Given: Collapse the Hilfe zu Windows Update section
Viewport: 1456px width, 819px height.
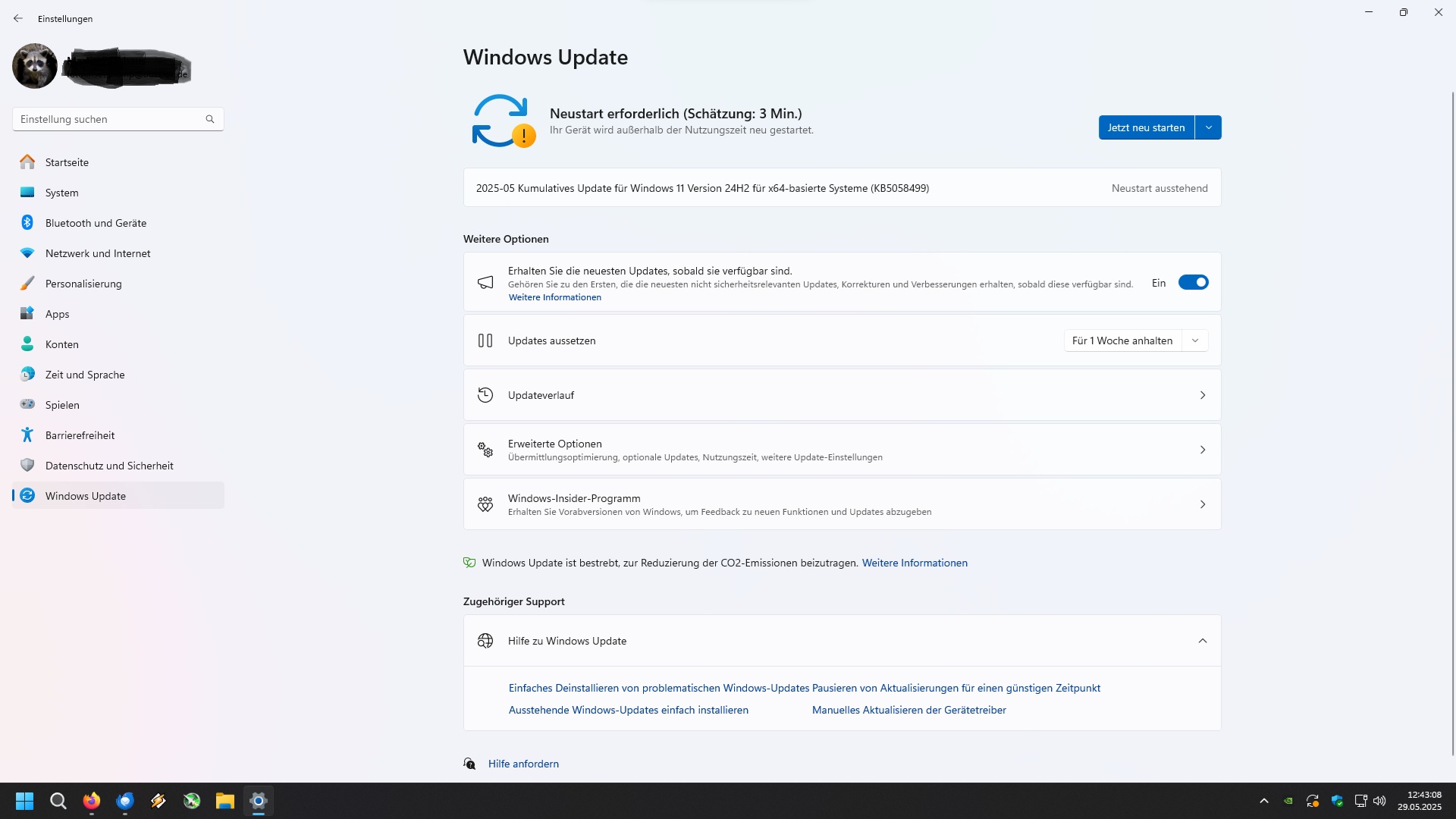Looking at the screenshot, I should [x=1203, y=641].
